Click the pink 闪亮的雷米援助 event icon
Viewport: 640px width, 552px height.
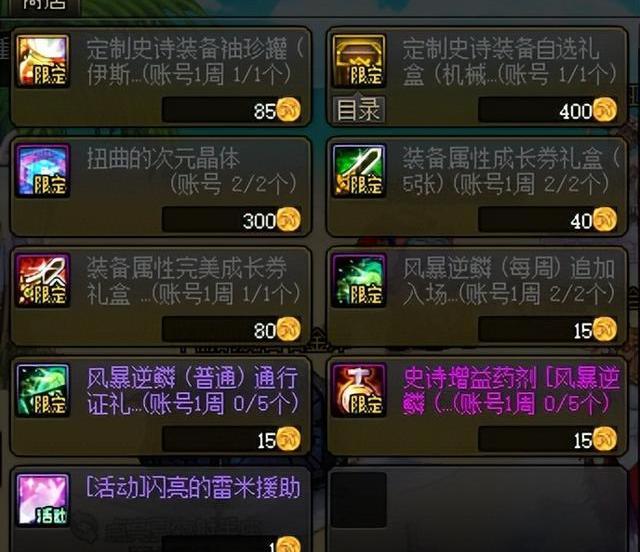coord(43,499)
